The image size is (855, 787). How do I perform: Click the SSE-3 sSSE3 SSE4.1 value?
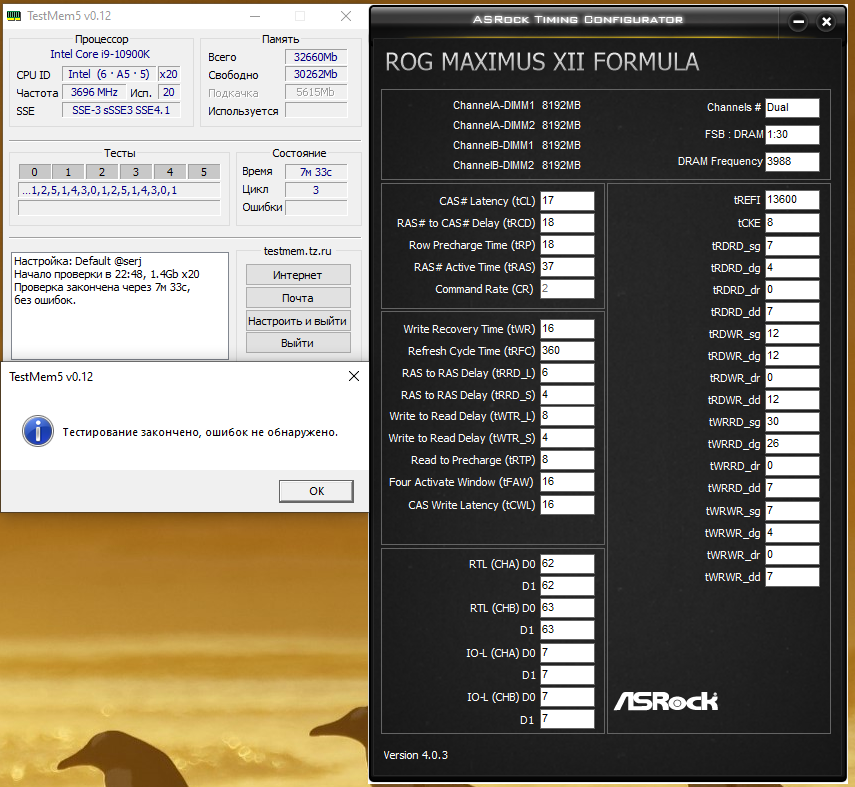121,110
